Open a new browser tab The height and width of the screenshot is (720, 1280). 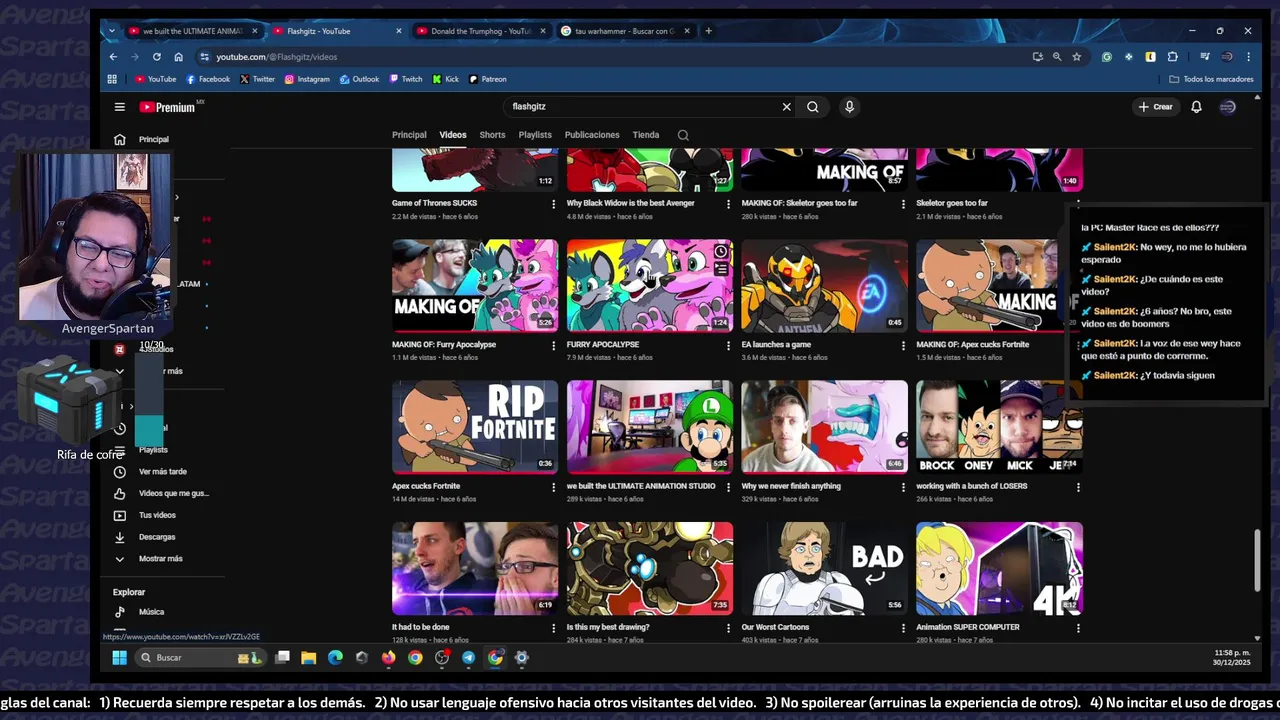pyautogui.click(x=708, y=31)
